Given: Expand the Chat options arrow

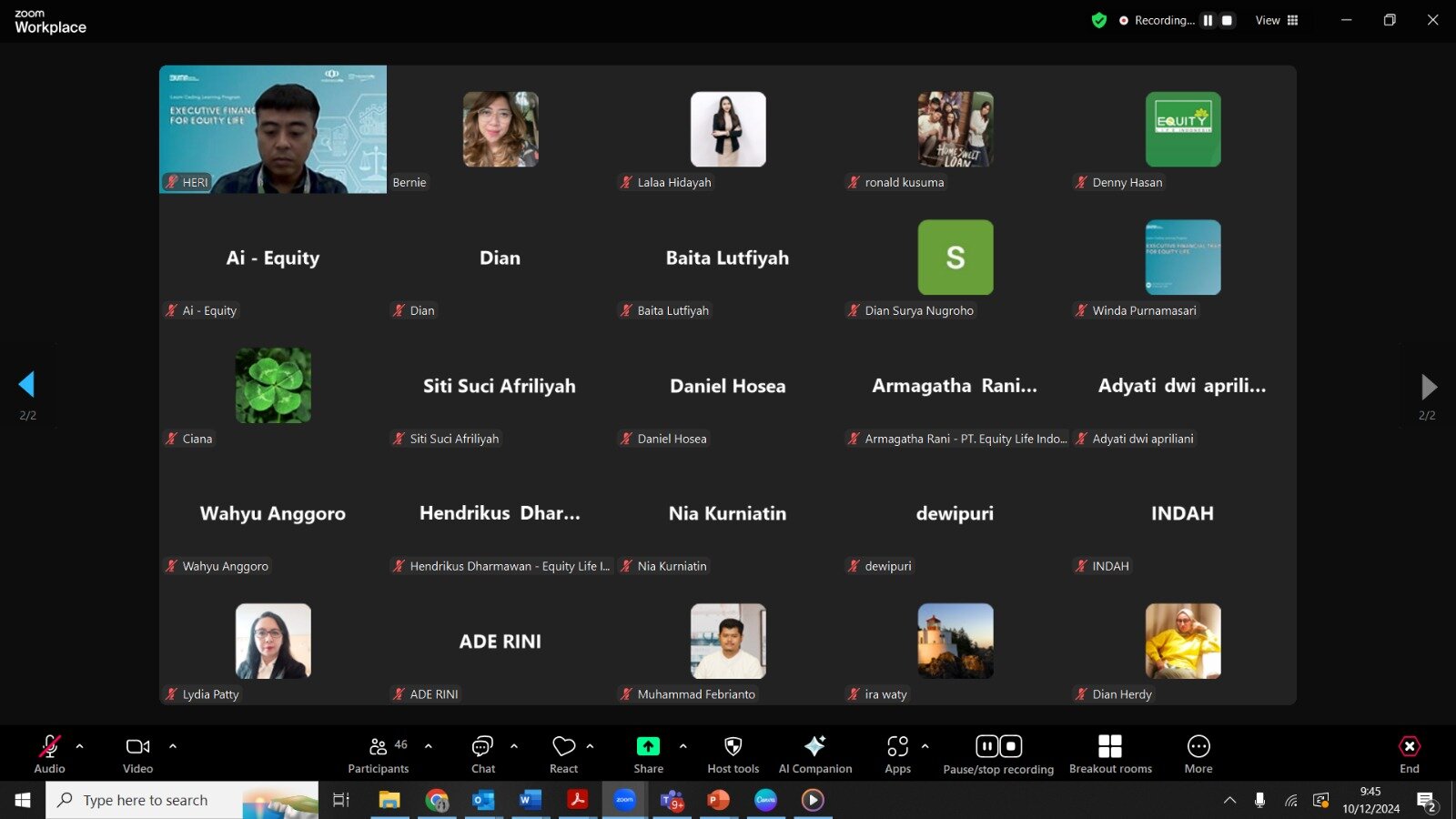Looking at the screenshot, I should pyautogui.click(x=514, y=746).
